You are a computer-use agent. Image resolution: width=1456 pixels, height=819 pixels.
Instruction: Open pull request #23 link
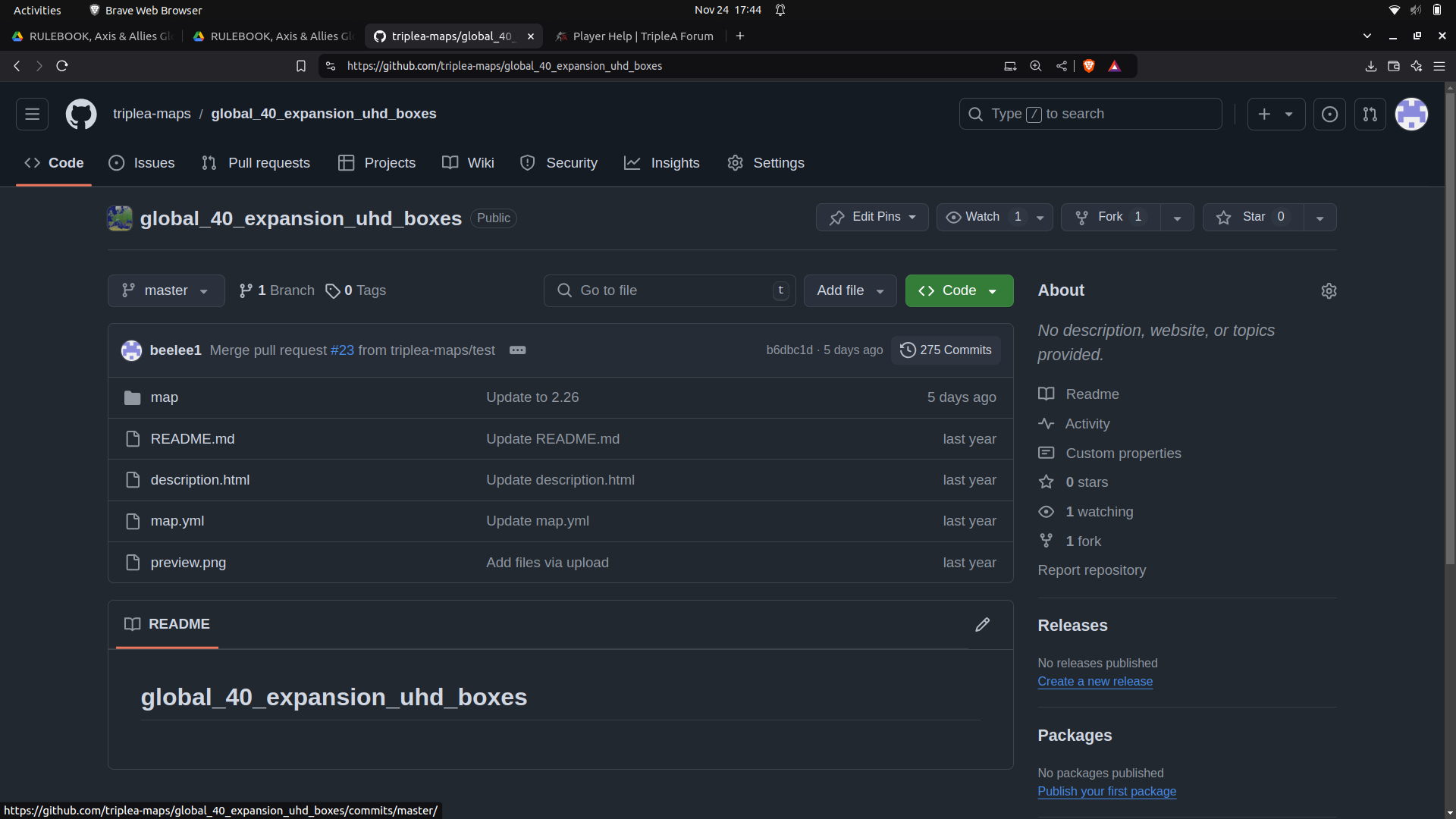coord(342,350)
